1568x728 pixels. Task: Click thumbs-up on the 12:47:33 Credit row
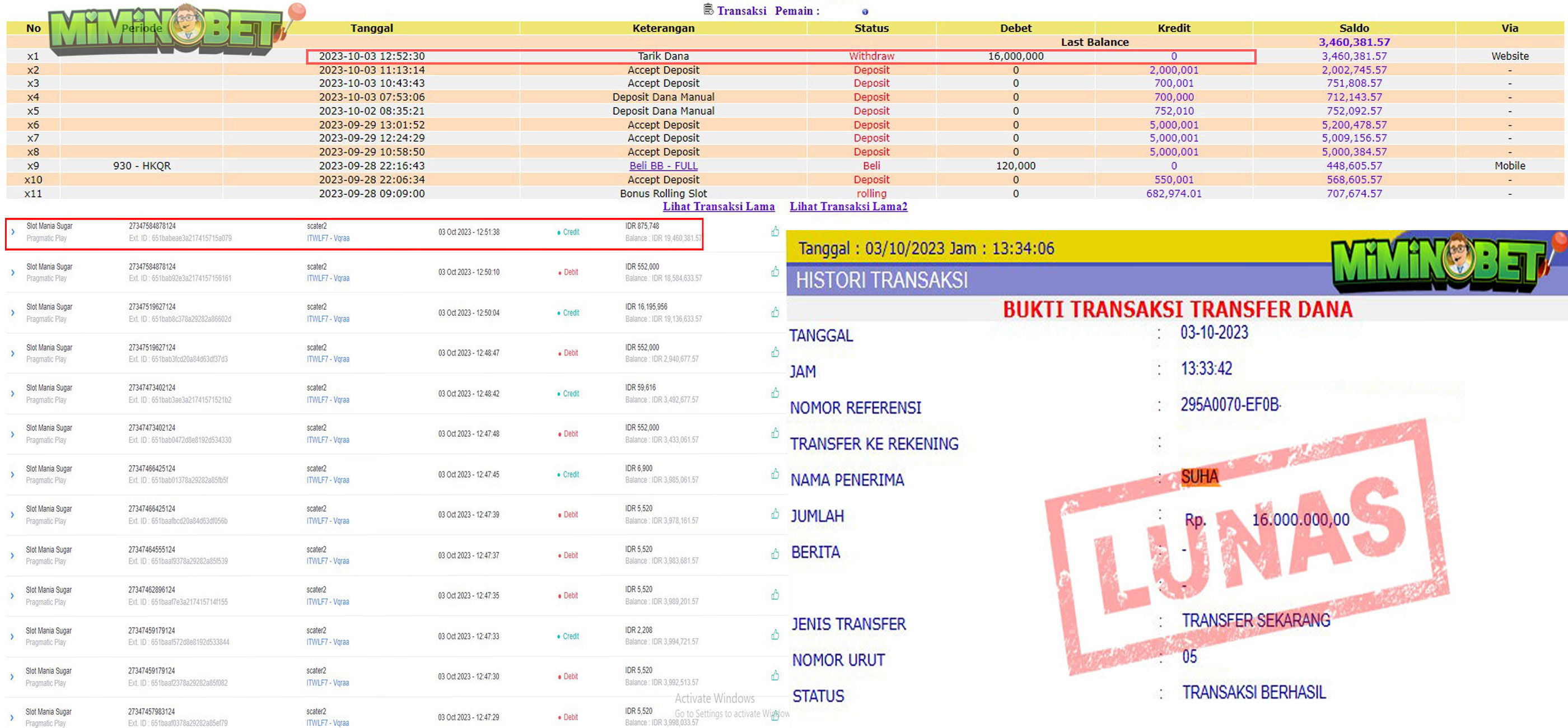[x=775, y=635]
